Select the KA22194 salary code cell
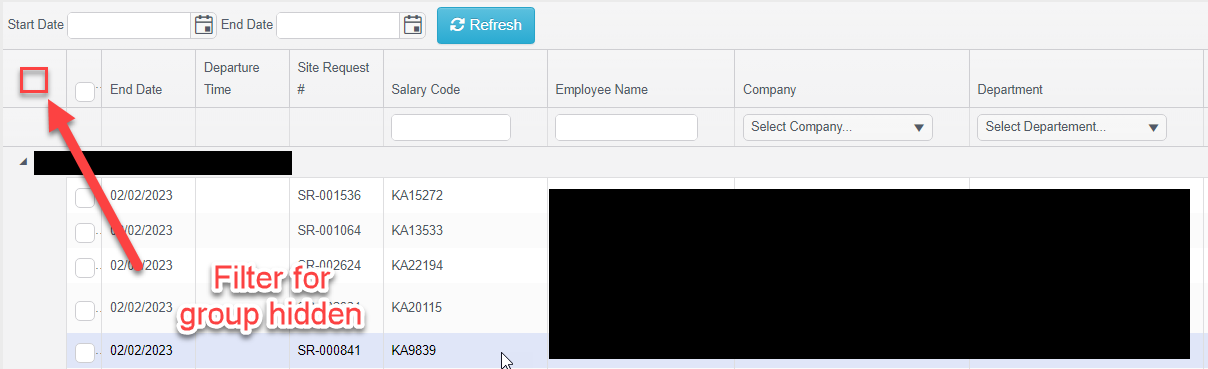The width and height of the screenshot is (1208, 369). pyautogui.click(x=417, y=265)
